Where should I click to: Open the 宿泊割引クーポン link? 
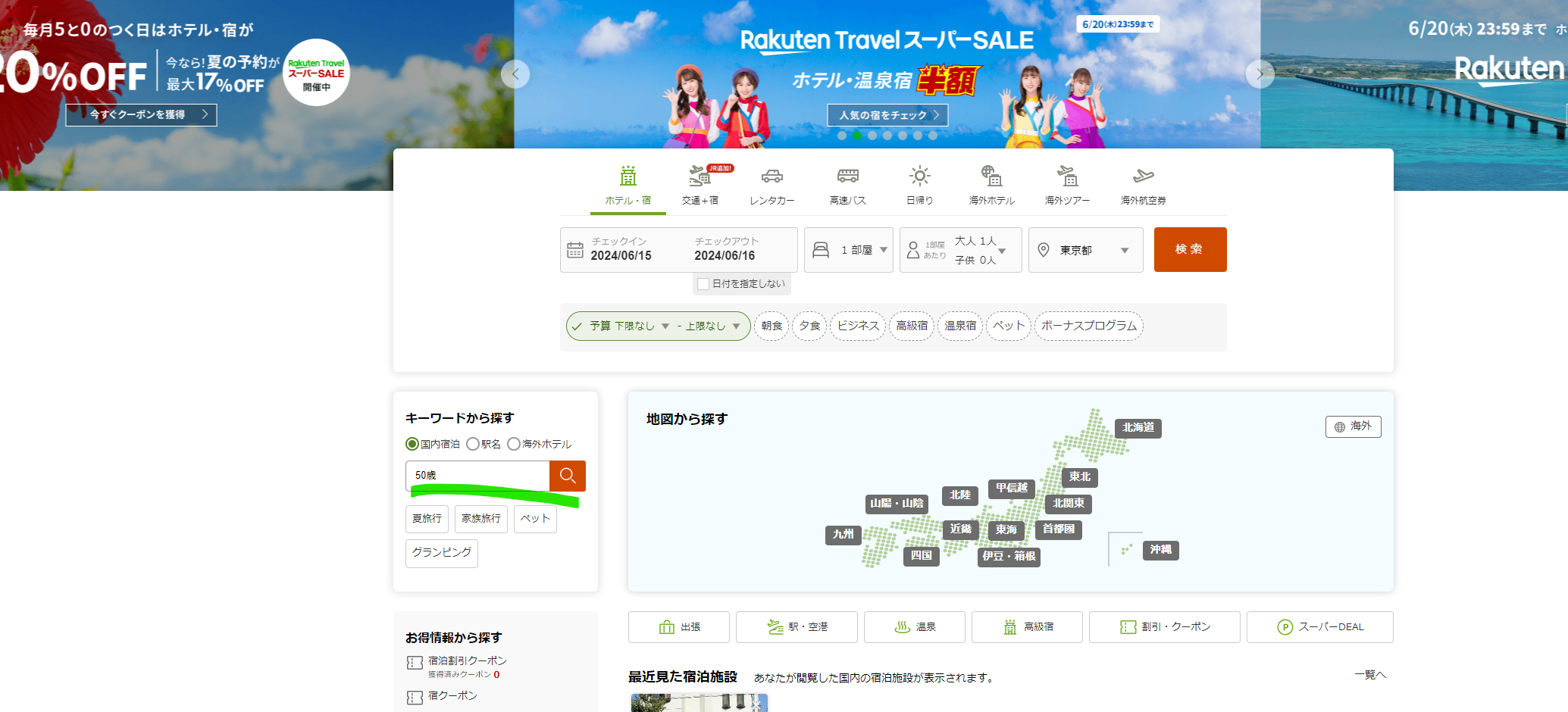click(467, 661)
